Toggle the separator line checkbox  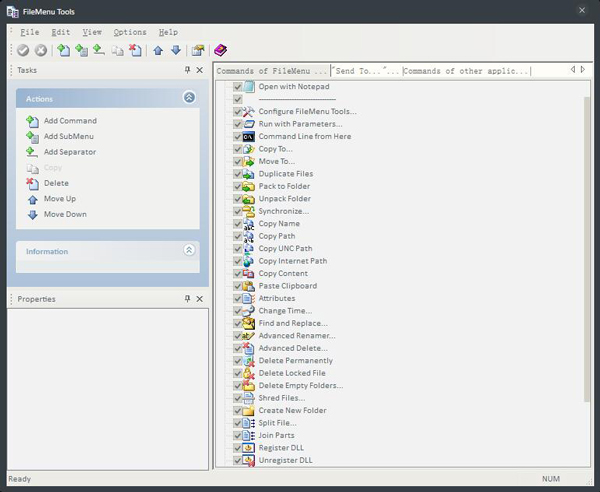[238, 99]
